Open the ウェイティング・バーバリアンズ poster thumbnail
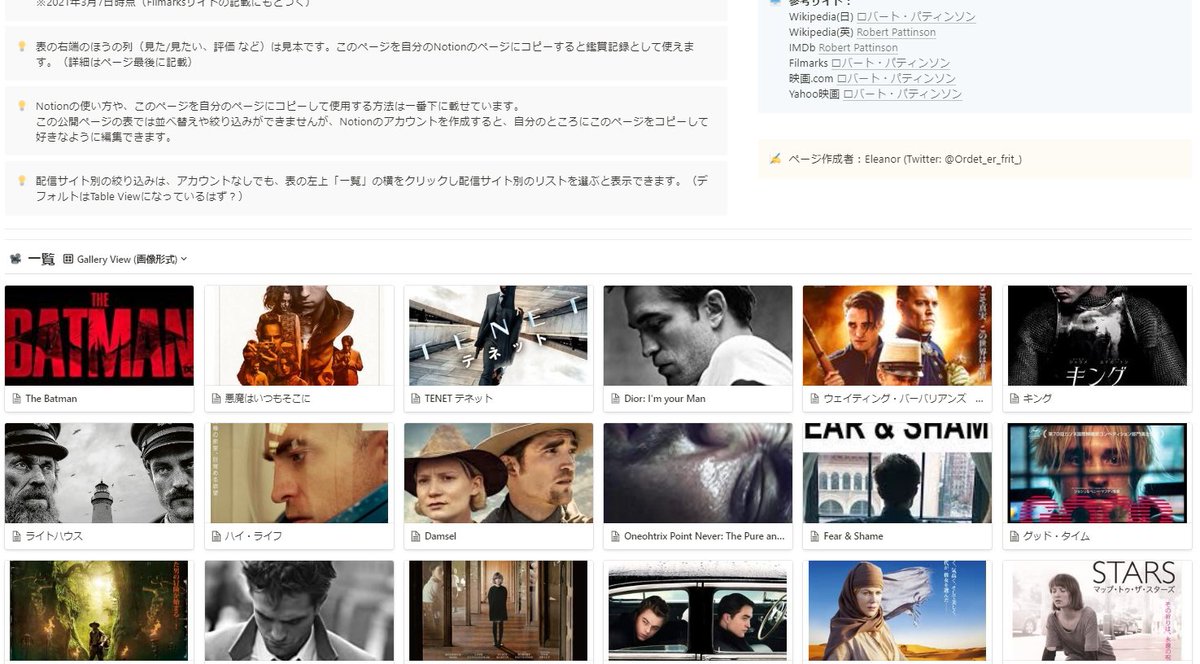The height and width of the screenshot is (664, 1200). [x=897, y=336]
